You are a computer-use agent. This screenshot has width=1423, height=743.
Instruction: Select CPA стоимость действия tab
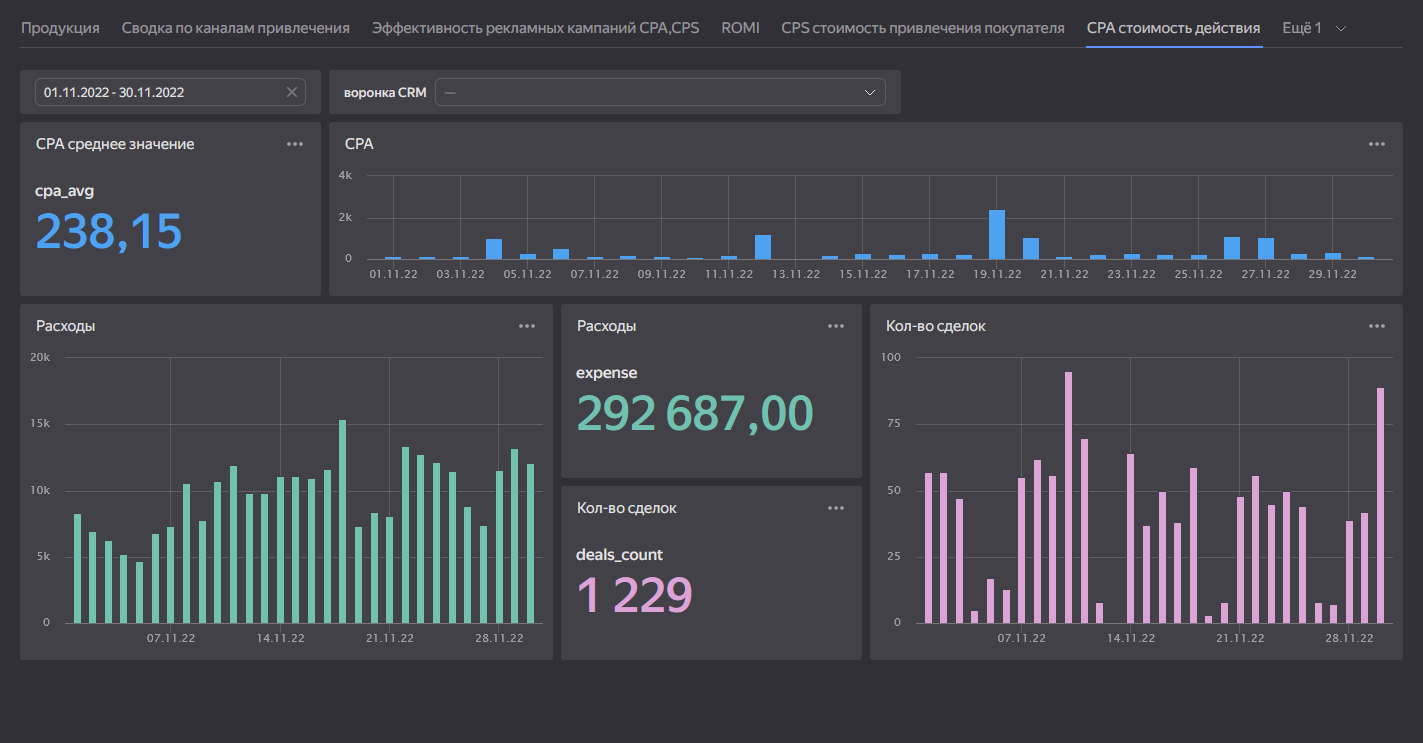pos(1173,28)
